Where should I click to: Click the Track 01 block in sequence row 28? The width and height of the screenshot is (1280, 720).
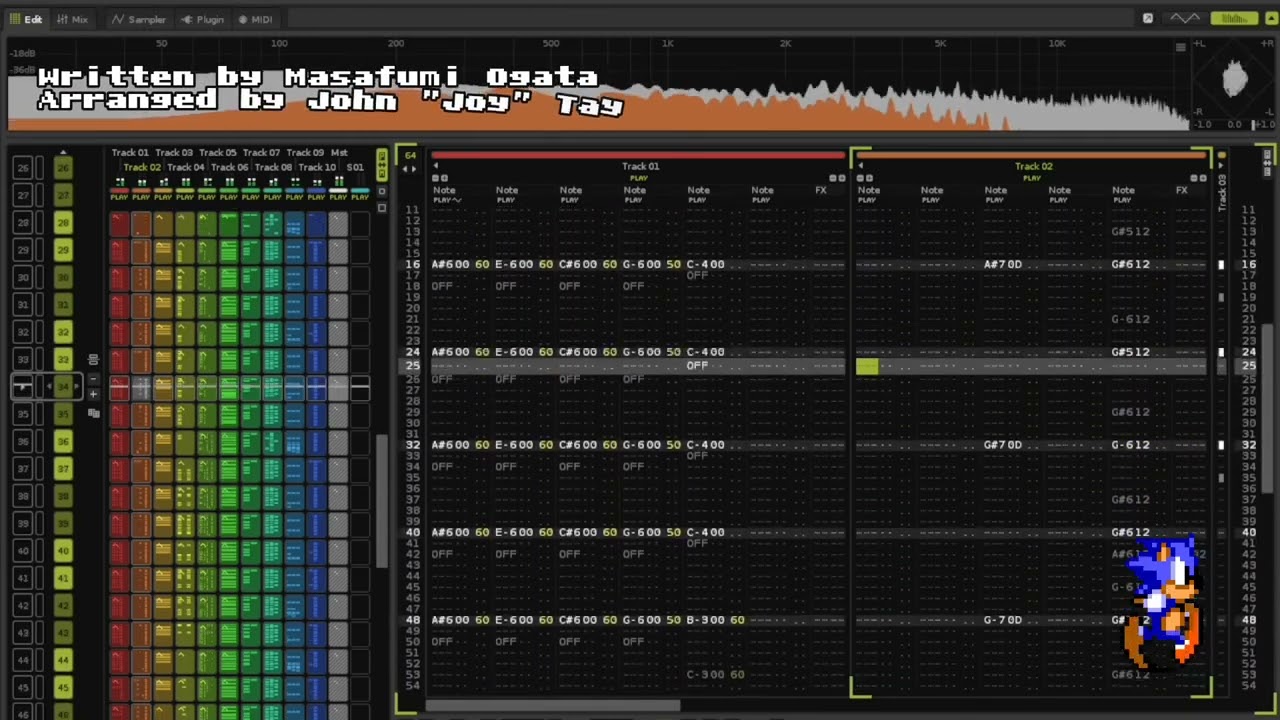(x=120, y=224)
